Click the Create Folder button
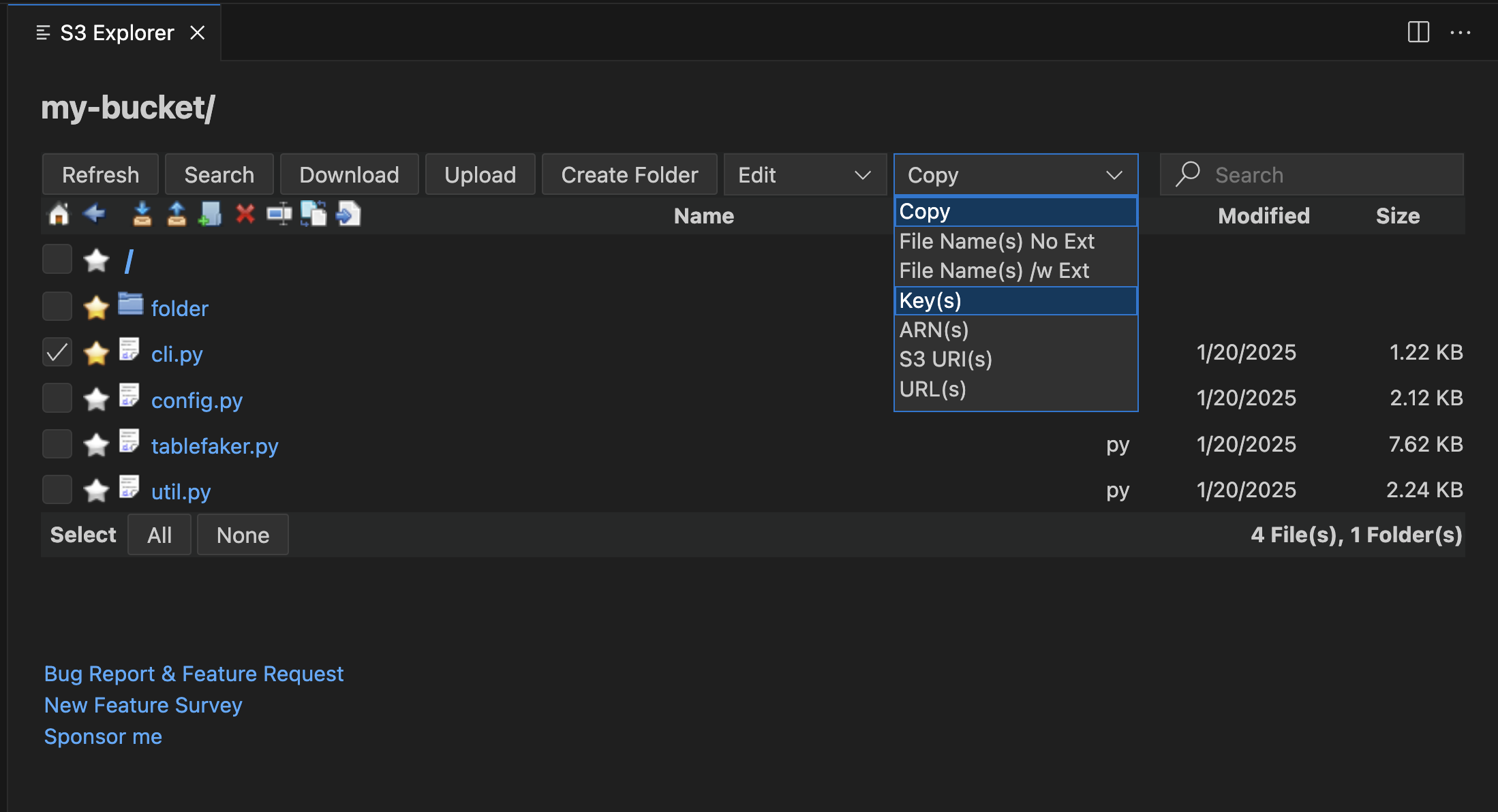The height and width of the screenshot is (812, 1498). click(629, 174)
